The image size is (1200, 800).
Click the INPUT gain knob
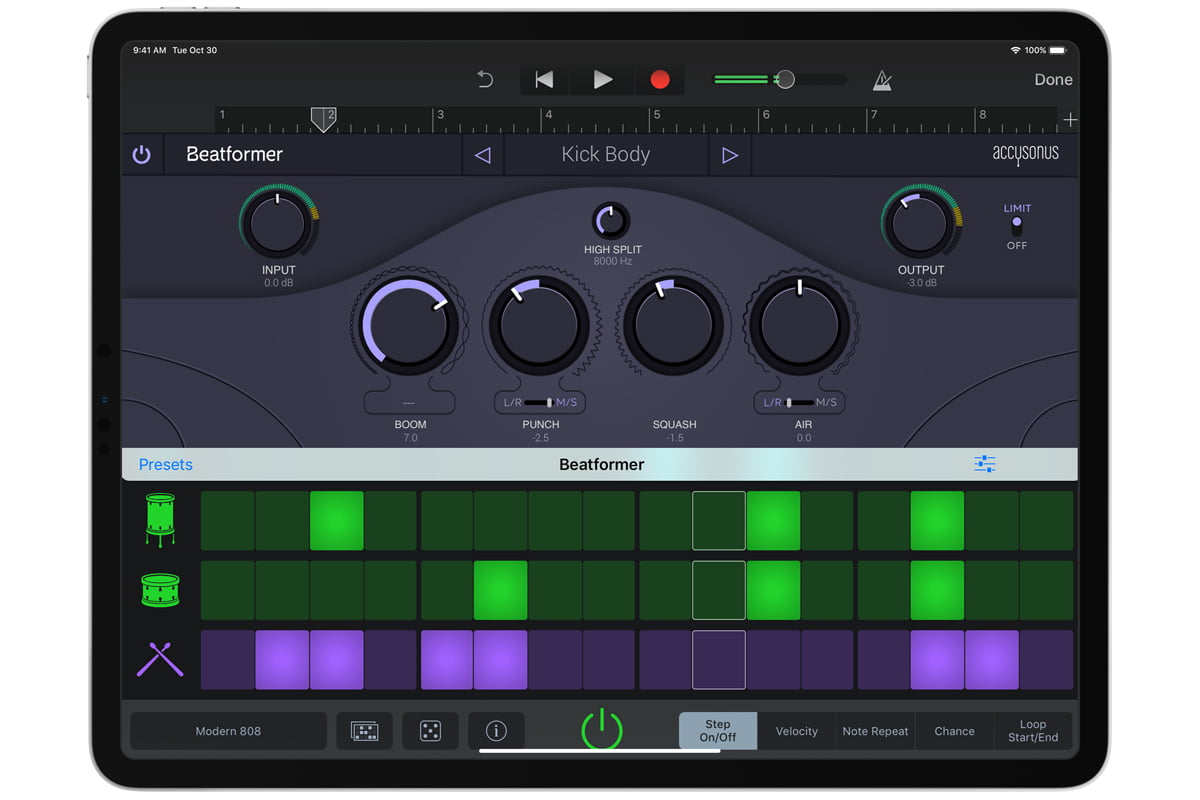tap(278, 224)
